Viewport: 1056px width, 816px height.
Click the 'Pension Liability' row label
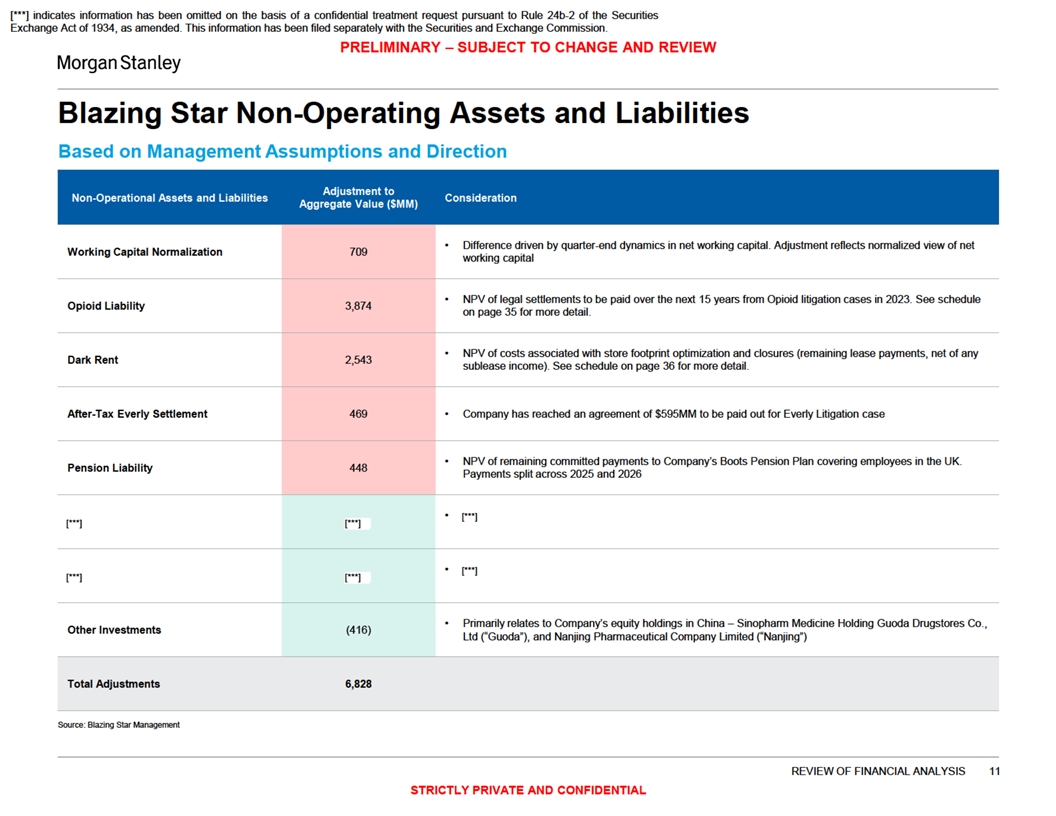pos(109,468)
